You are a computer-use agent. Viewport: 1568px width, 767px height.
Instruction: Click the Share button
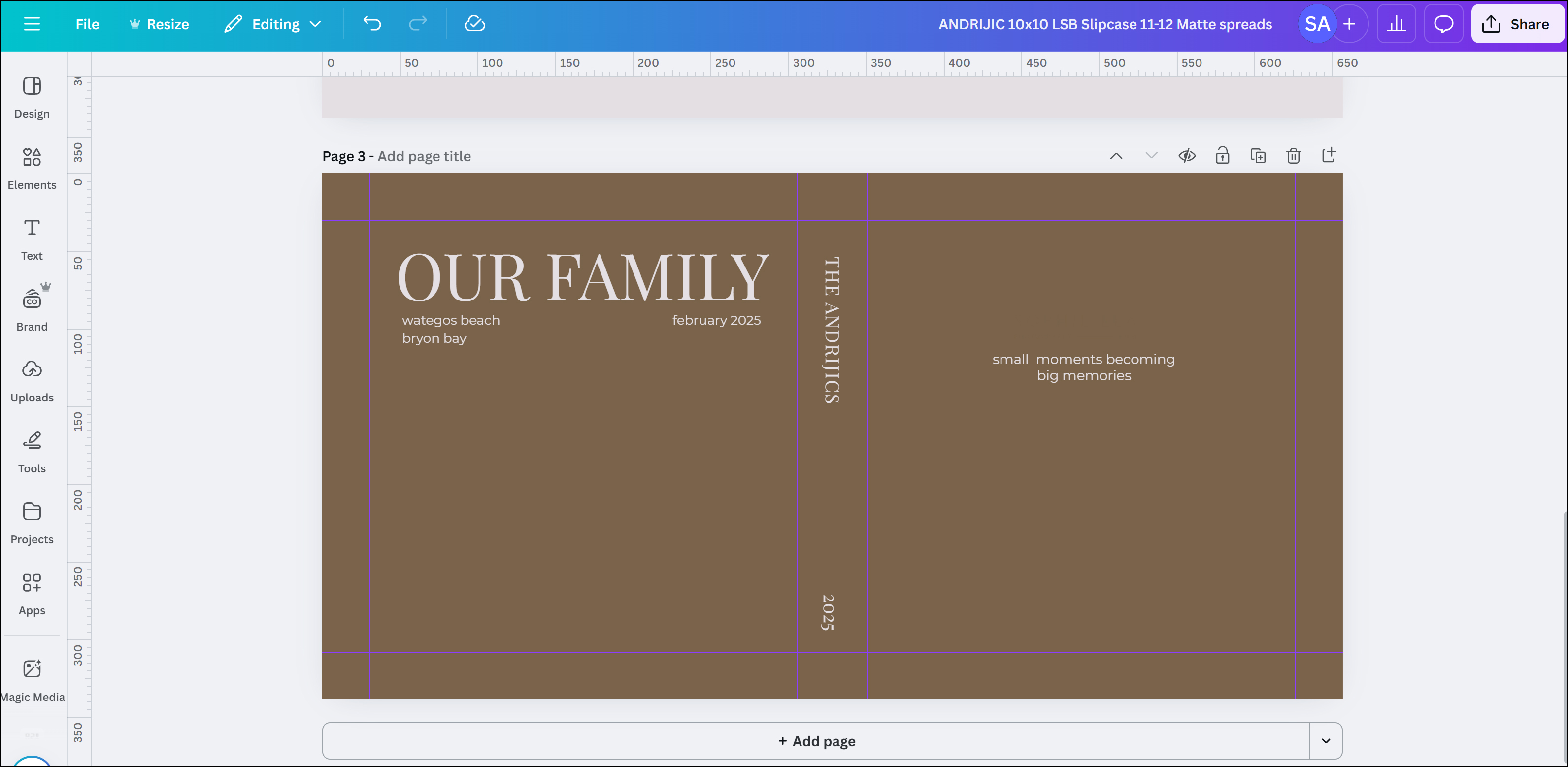coord(1516,24)
